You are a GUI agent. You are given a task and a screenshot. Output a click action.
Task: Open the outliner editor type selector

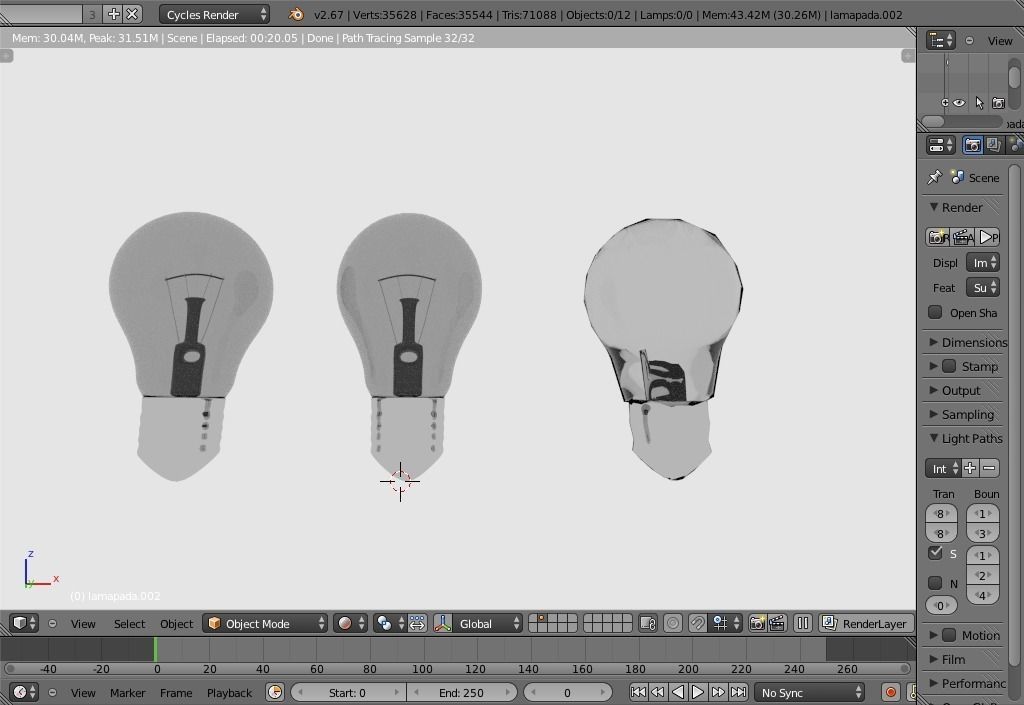click(x=940, y=40)
